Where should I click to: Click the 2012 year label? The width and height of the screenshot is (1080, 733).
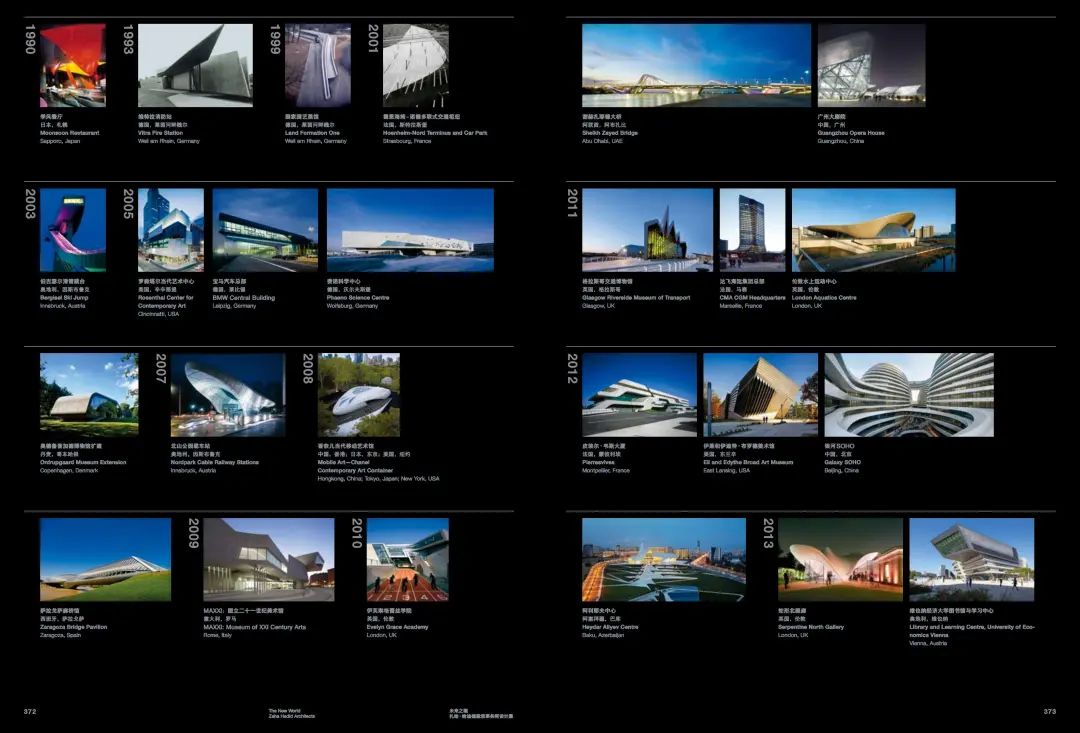[572, 369]
